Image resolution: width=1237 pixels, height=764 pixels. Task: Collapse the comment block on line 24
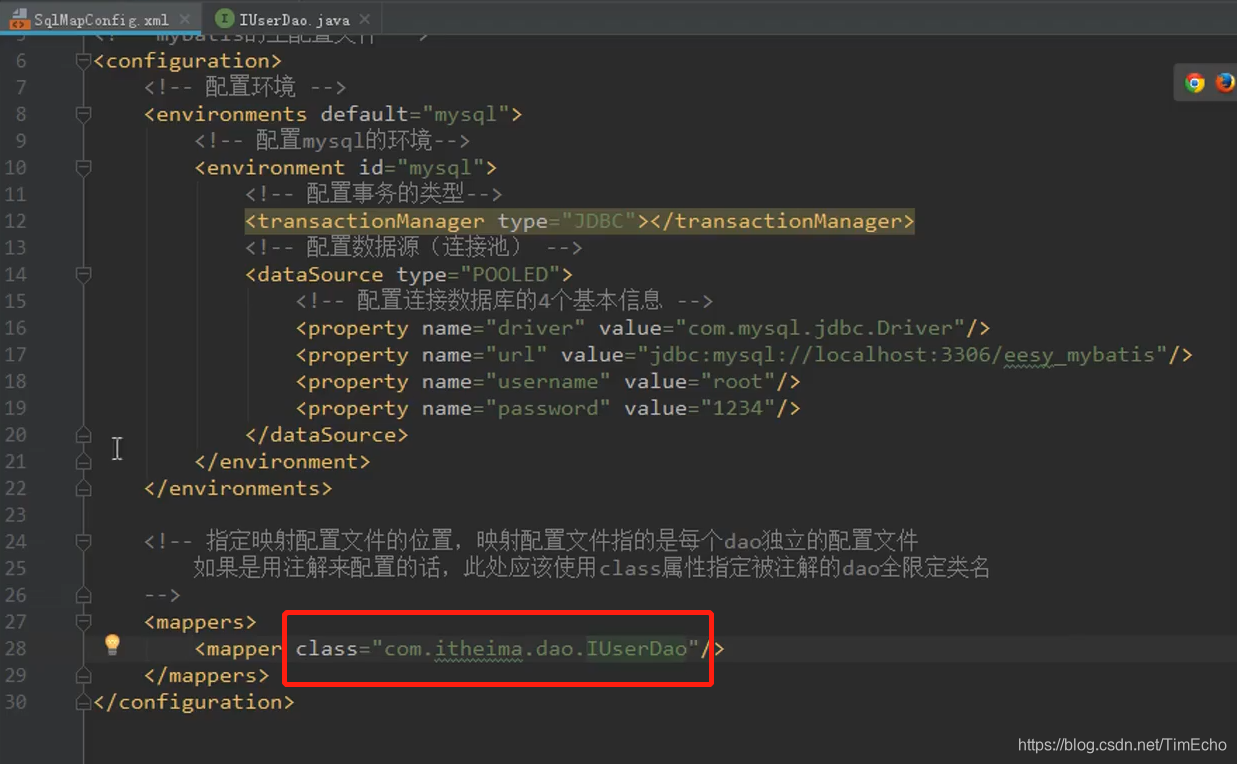[83, 541]
